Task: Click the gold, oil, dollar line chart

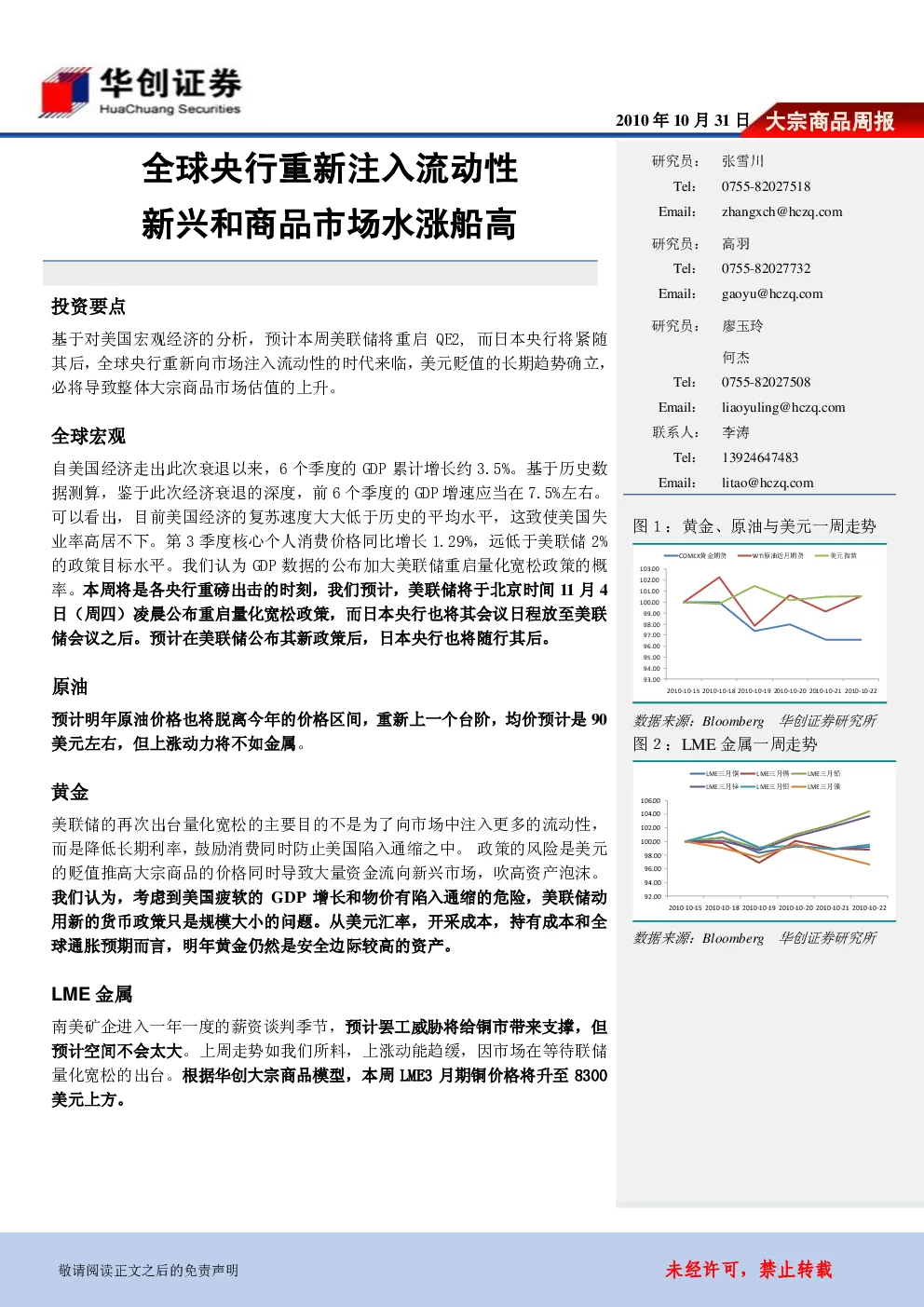Action: pyautogui.click(x=759, y=622)
